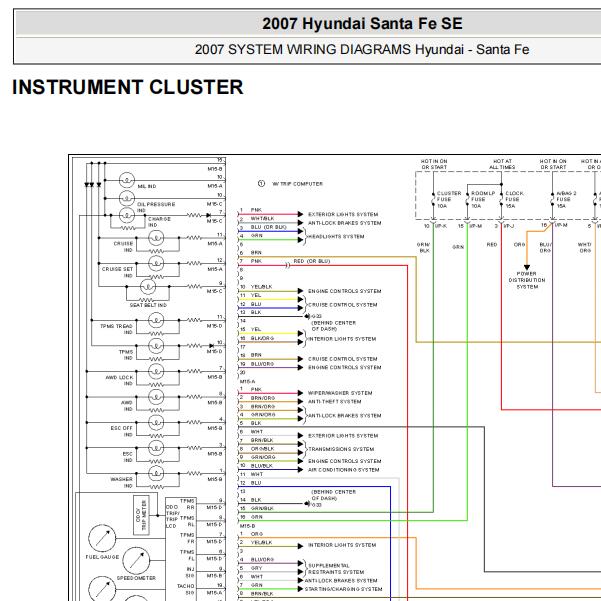Click the 'ODO/TRIP METER' box
601x601 pixels.
point(141,515)
